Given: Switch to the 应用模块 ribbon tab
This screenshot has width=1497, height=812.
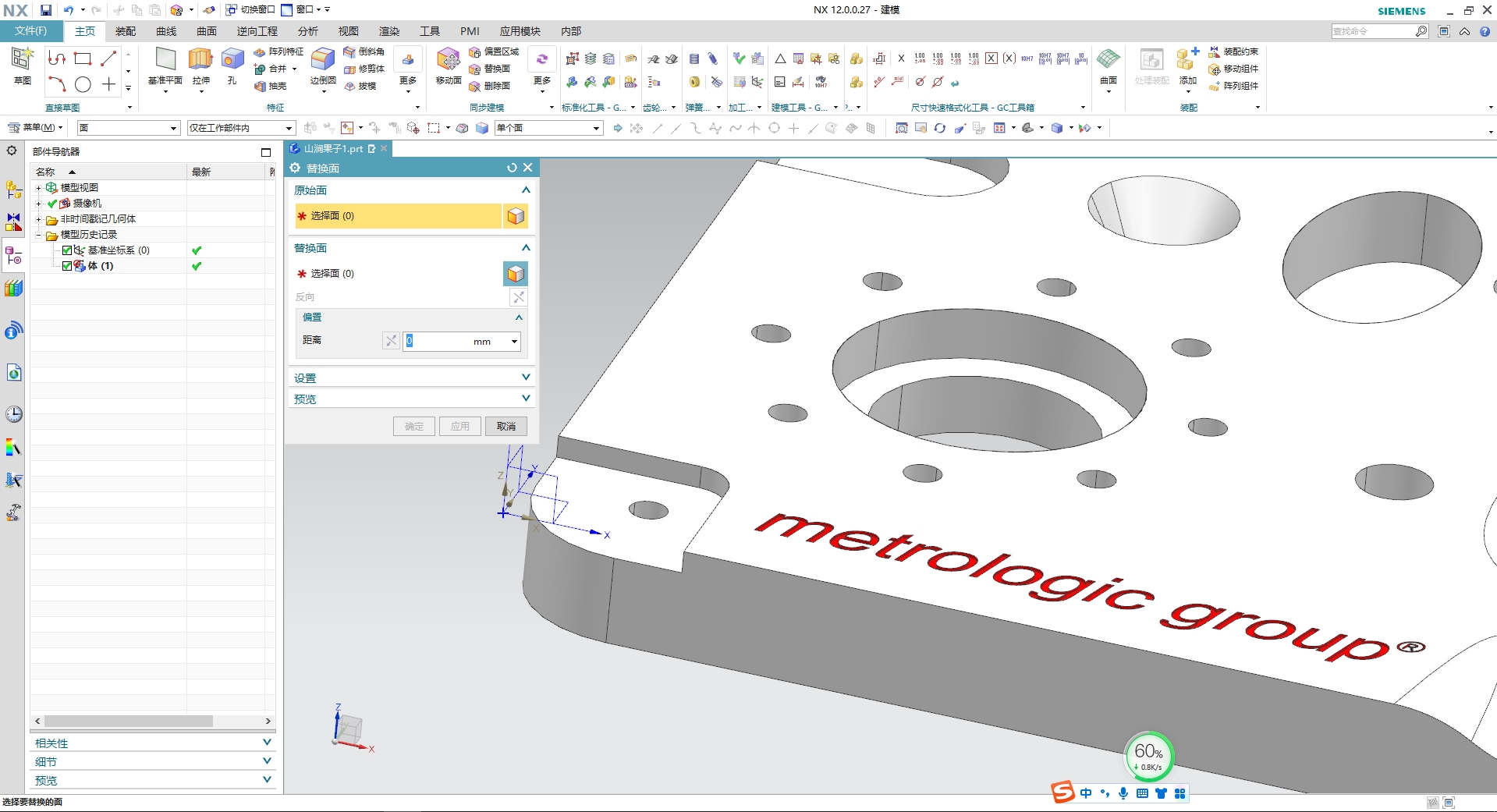Looking at the screenshot, I should pos(520,31).
